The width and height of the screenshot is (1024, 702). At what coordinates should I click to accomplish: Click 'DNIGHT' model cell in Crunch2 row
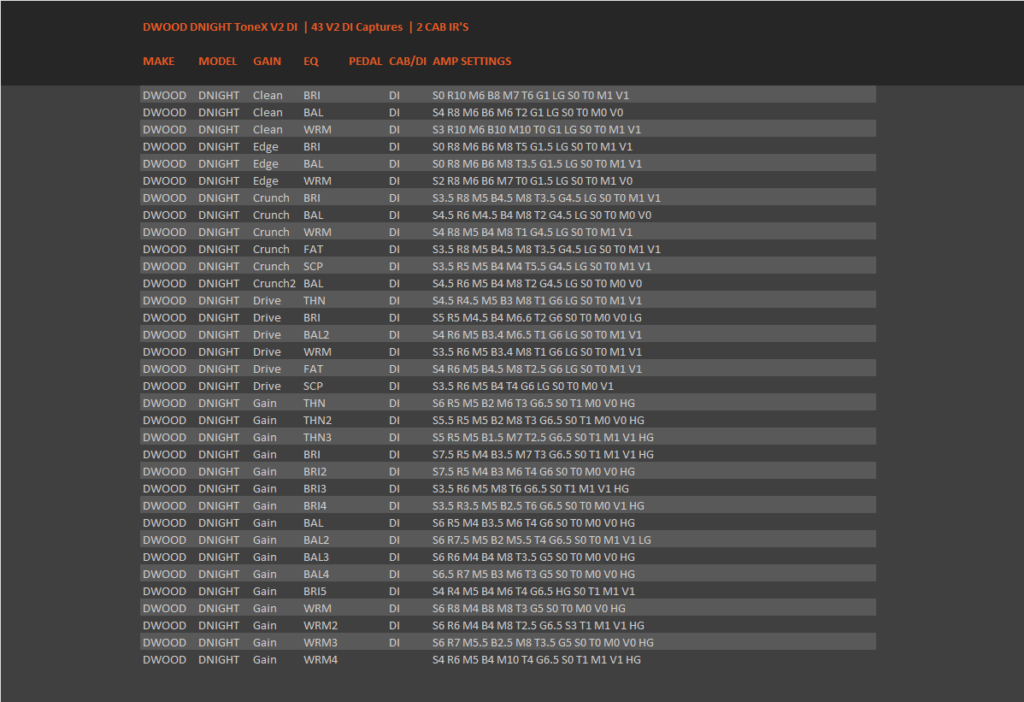point(219,283)
